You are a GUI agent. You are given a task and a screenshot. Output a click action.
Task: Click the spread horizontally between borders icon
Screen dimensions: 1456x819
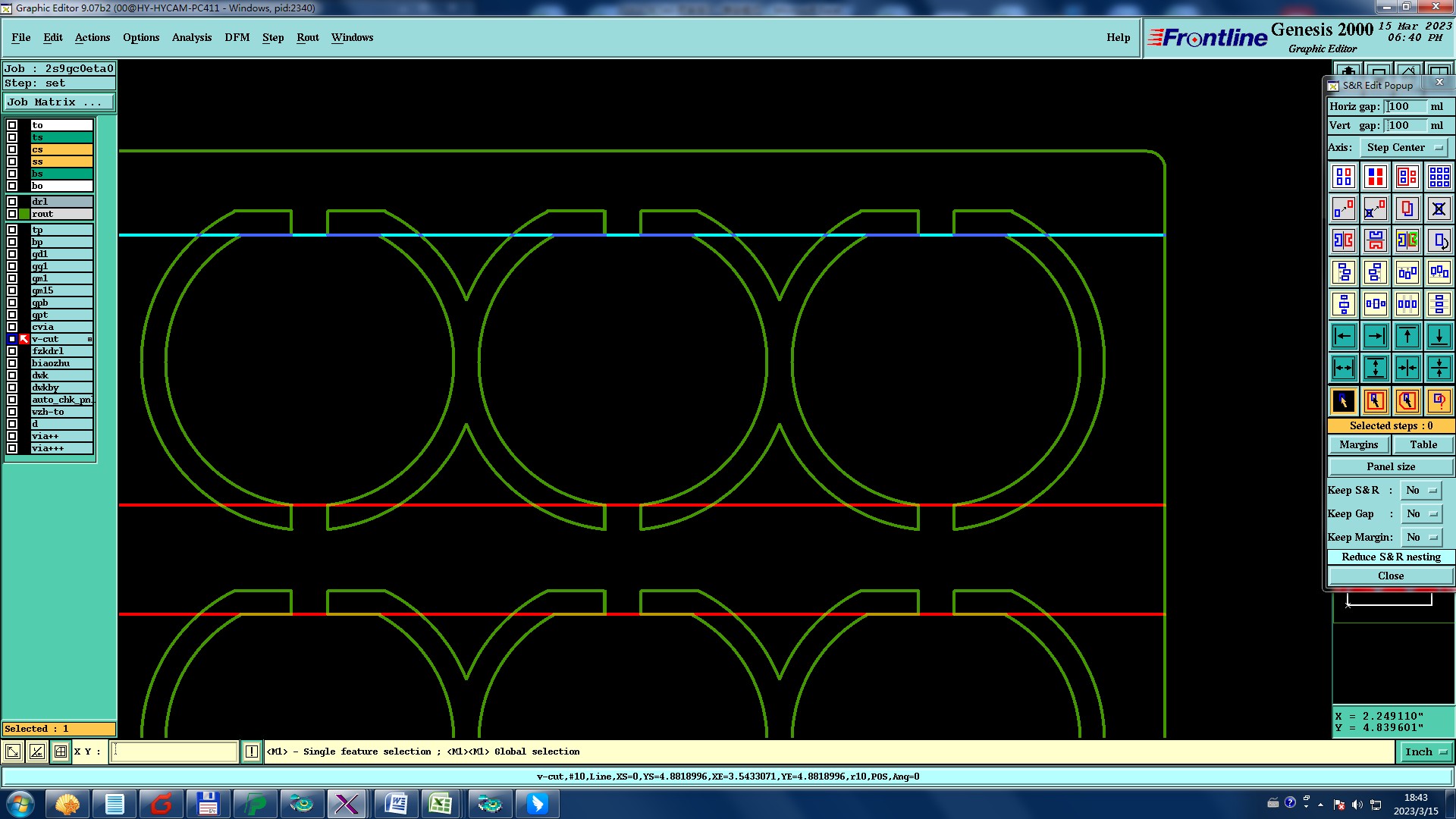(1344, 369)
